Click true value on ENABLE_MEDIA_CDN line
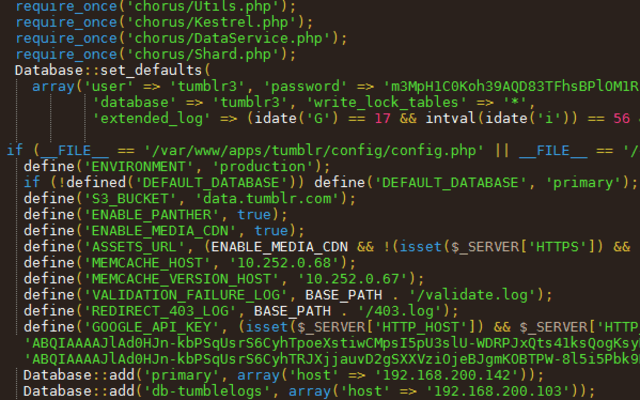Viewport: 640px width, 400px height. pos(271,231)
